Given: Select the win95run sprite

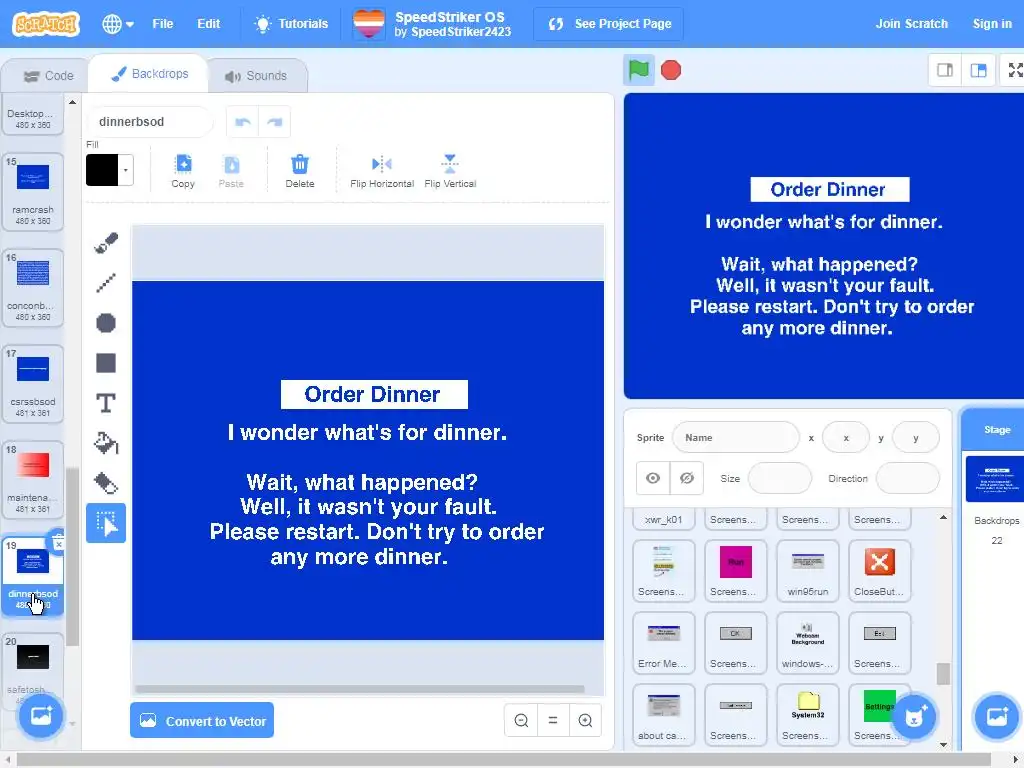Looking at the screenshot, I should click(x=807, y=571).
